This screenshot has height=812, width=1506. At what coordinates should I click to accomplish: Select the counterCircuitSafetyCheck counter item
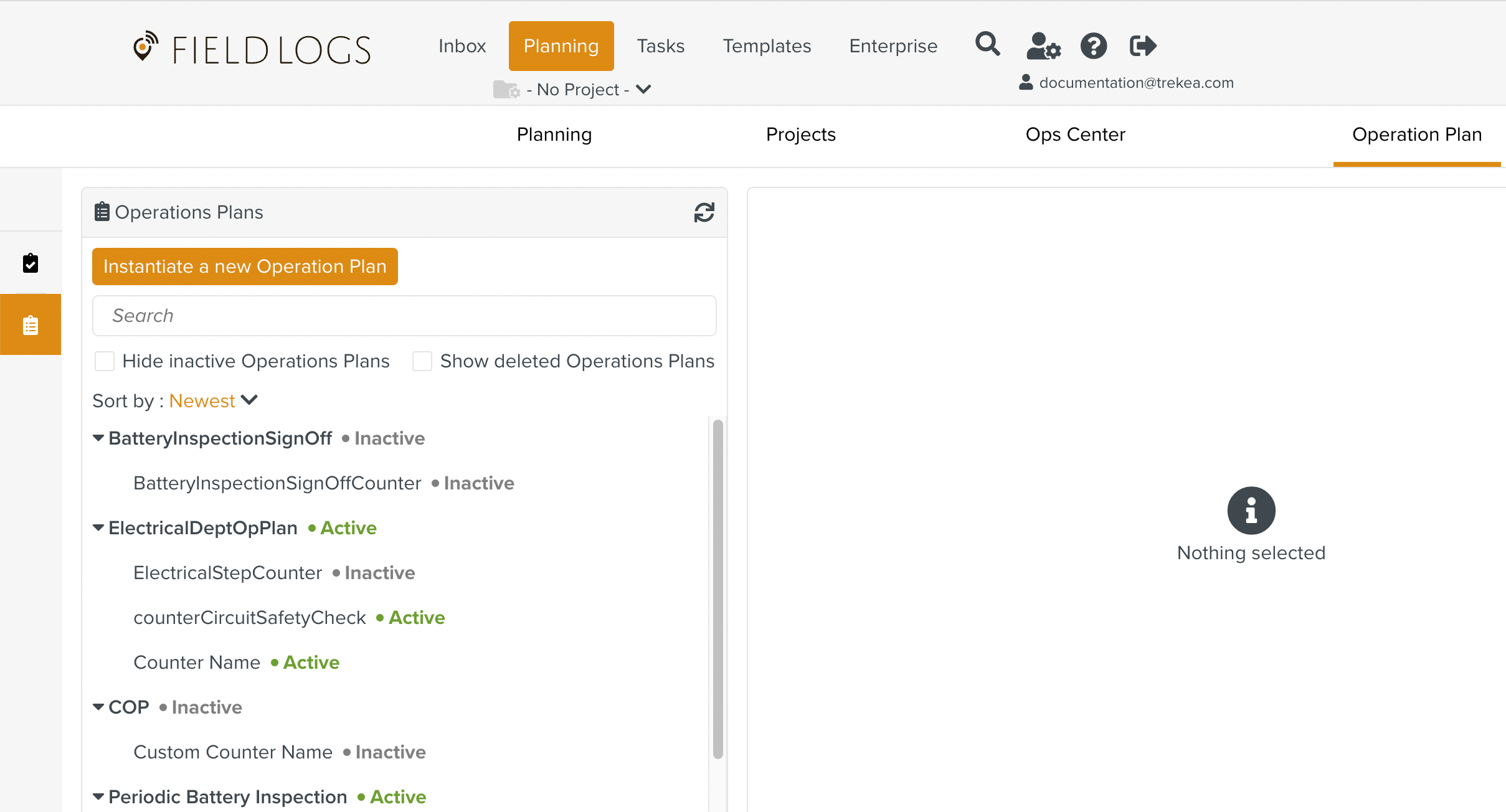point(250,618)
